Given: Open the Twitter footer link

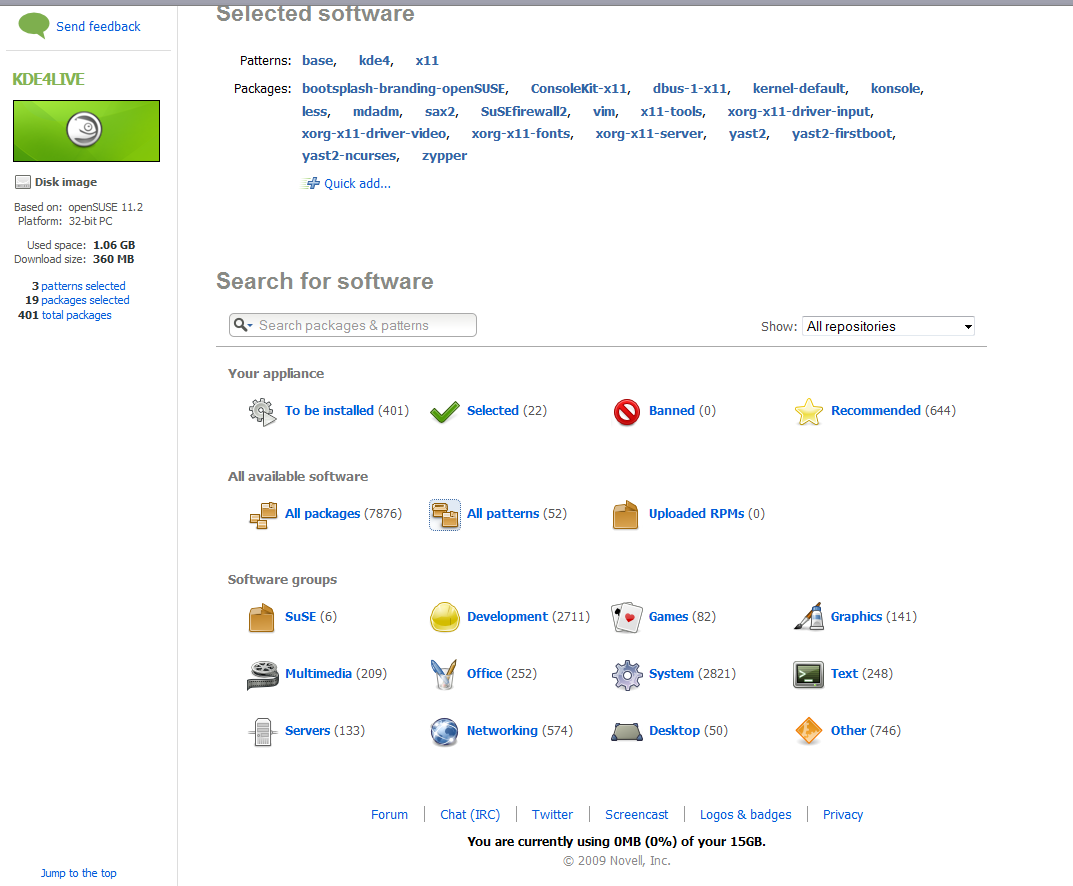Looking at the screenshot, I should coord(552,814).
